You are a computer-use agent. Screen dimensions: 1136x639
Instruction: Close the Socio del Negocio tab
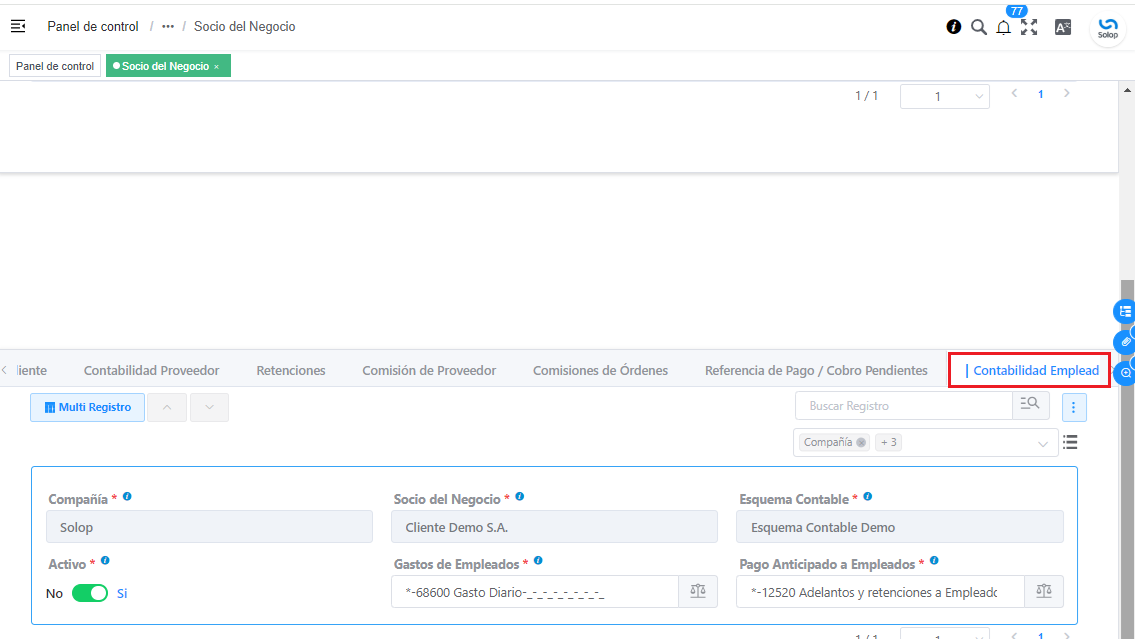[x=217, y=67]
